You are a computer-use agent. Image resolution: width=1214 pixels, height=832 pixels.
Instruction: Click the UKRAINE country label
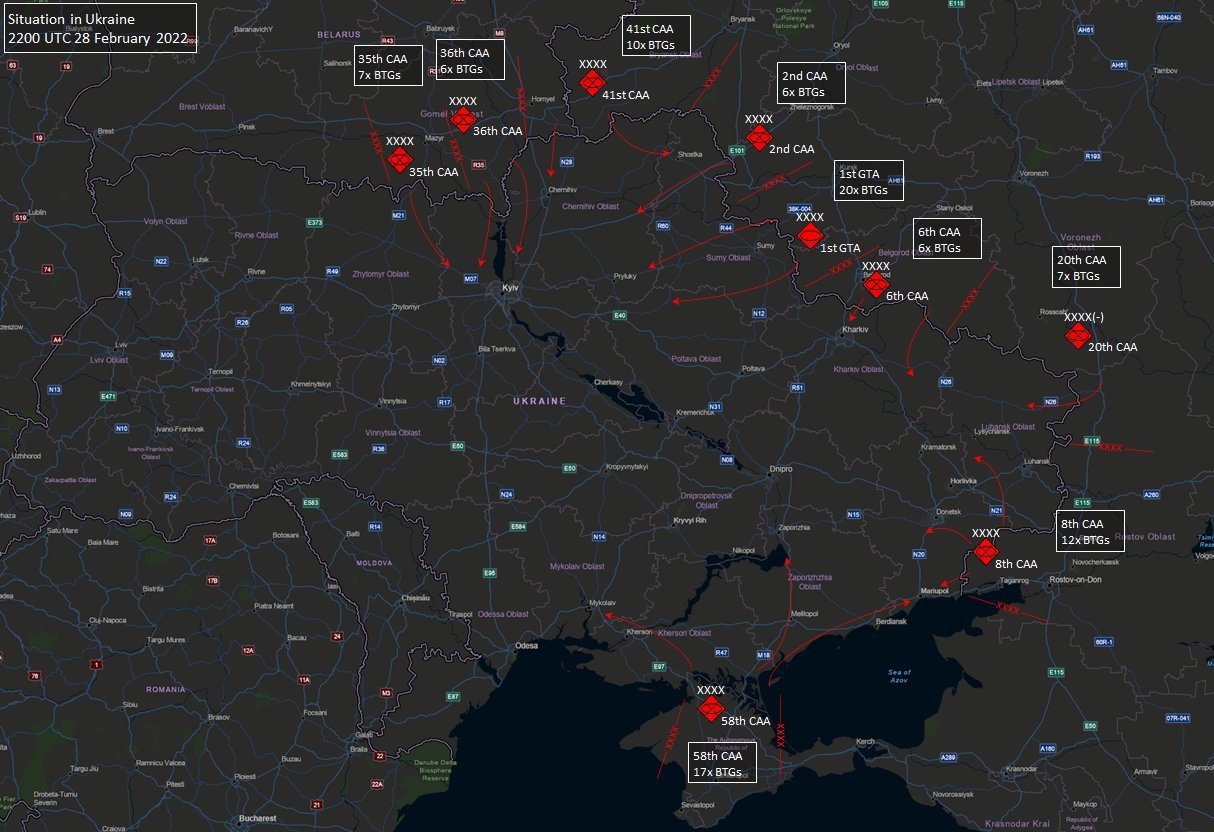[539, 400]
